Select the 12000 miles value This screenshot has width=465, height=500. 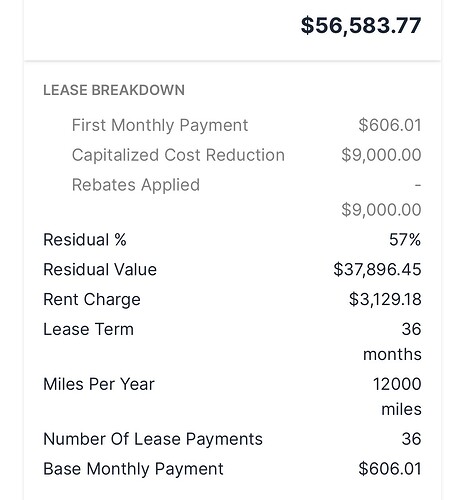(397, 397)
